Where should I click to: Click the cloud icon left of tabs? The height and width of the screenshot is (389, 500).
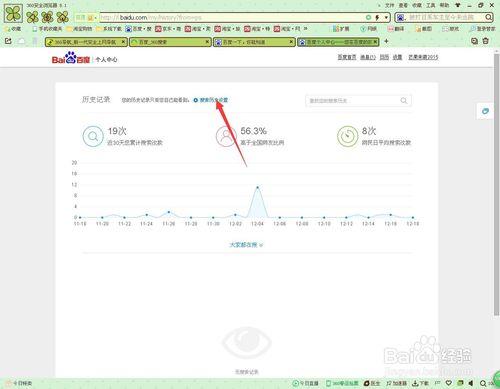click(x=21, y=41)
